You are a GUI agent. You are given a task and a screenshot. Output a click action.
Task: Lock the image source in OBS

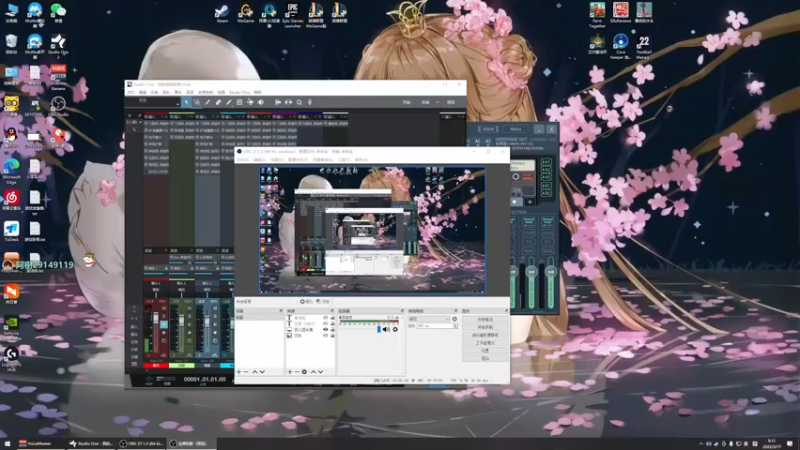click(333, 336)
